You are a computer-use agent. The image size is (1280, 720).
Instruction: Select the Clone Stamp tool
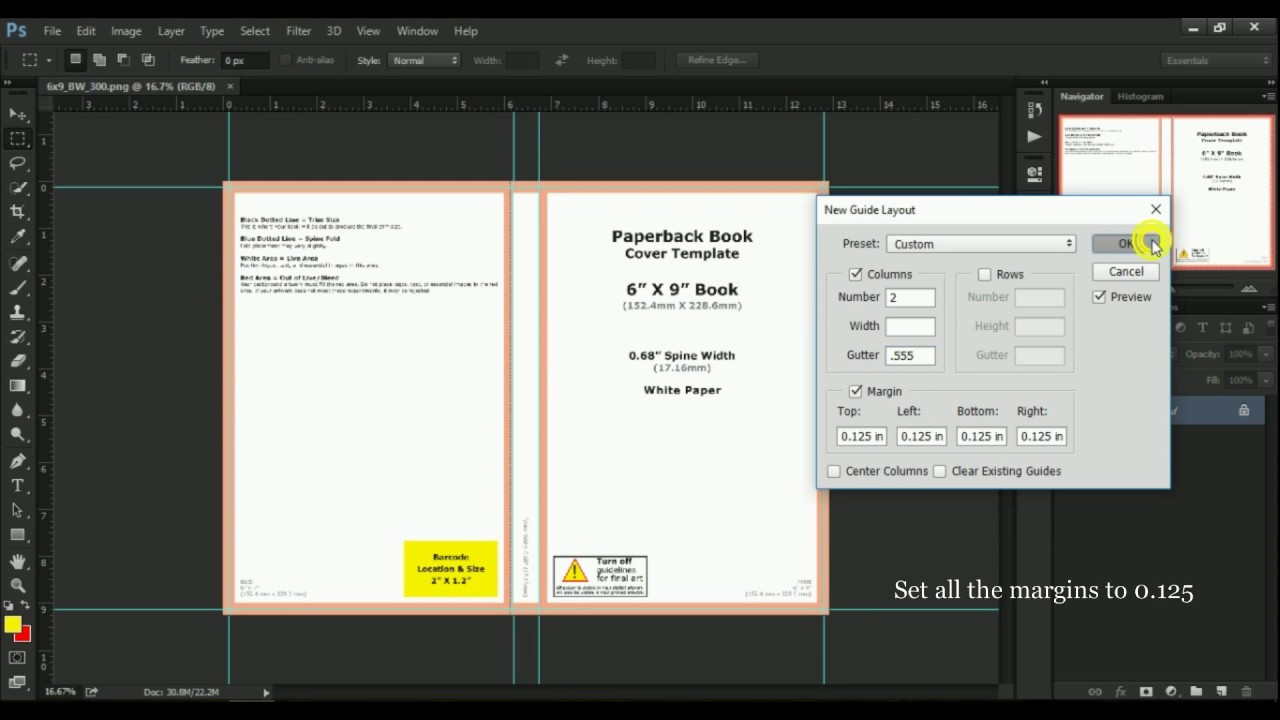click(18, 312)
